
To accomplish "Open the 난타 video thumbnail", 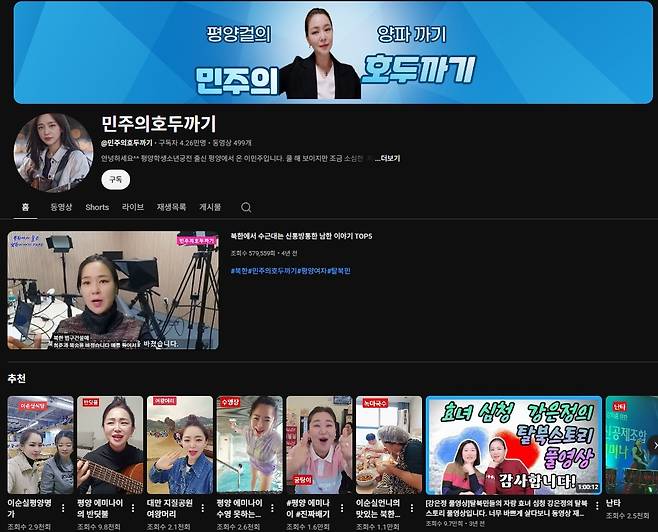I will [x=632, y=445].
